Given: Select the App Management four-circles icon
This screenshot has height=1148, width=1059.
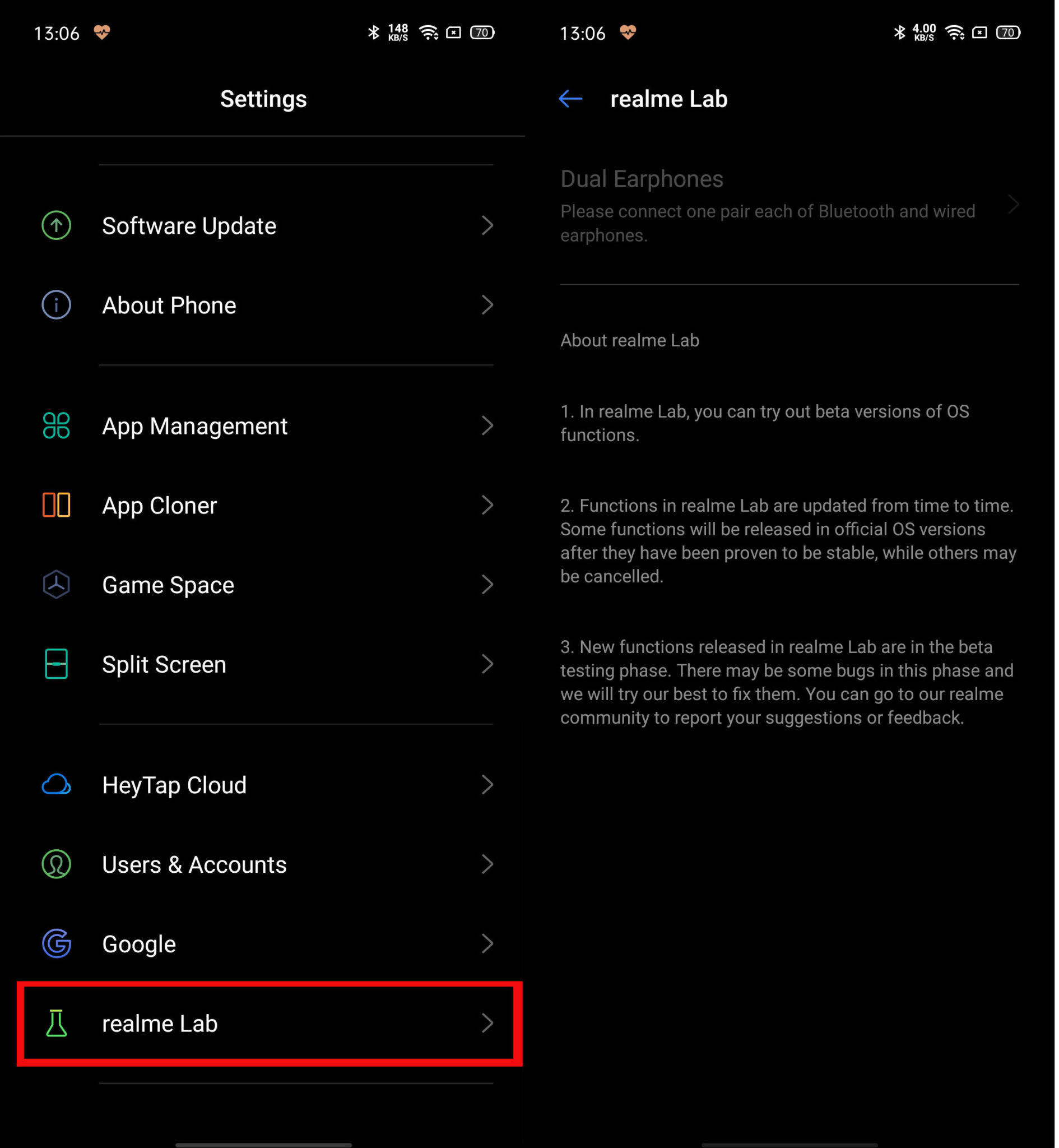Looking at the screenshot, I should point(56,425).
